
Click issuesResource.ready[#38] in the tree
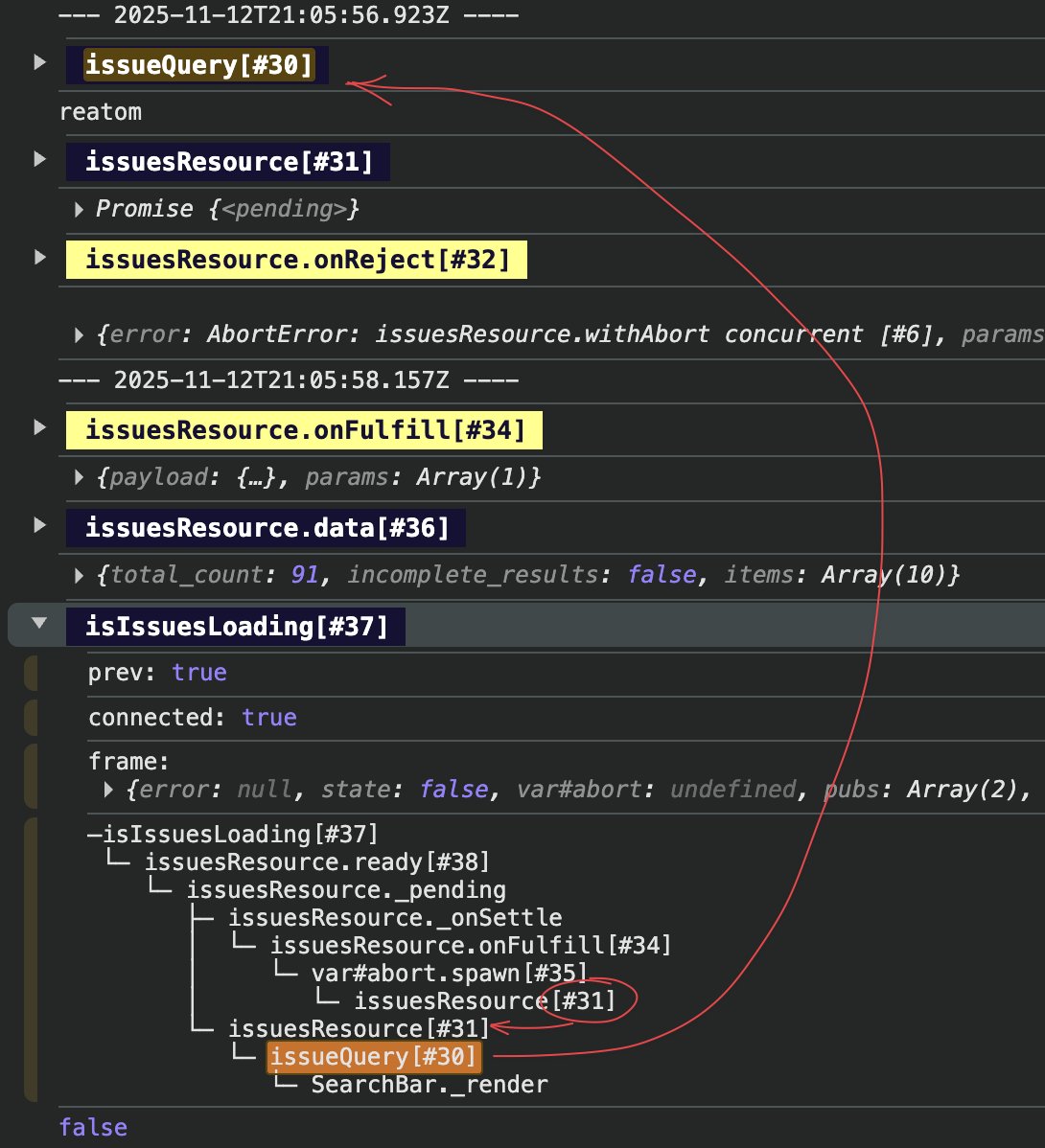[x=316, y=861]
